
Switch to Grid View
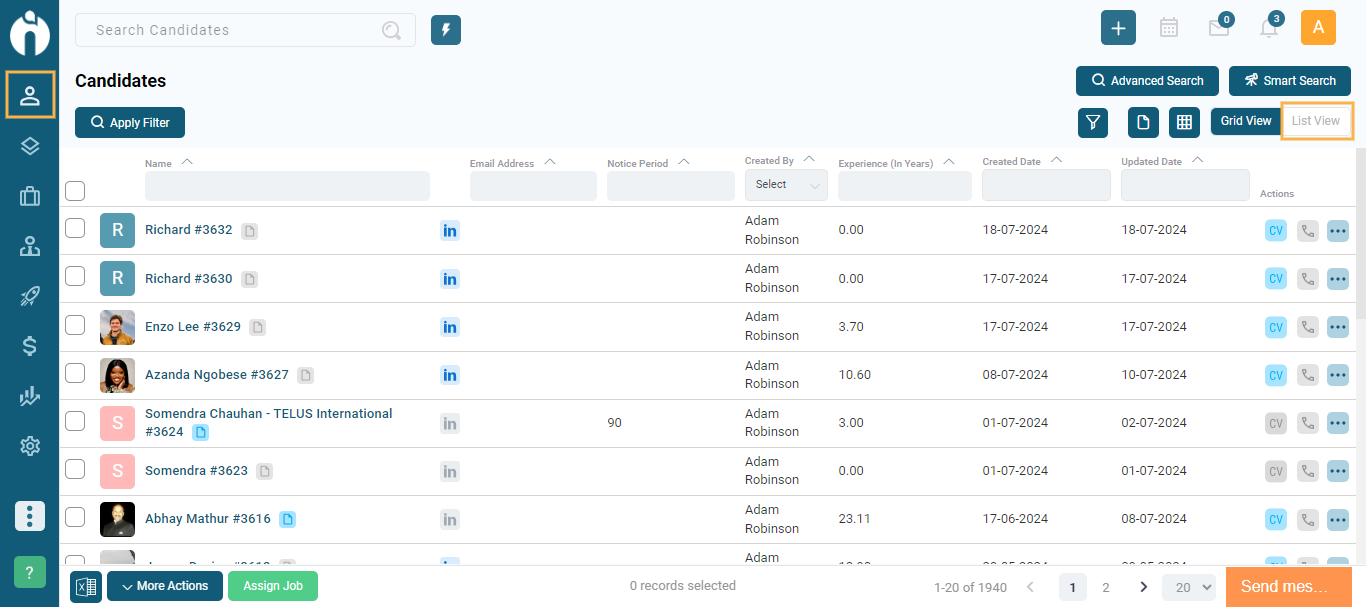tap(1246, 120)
